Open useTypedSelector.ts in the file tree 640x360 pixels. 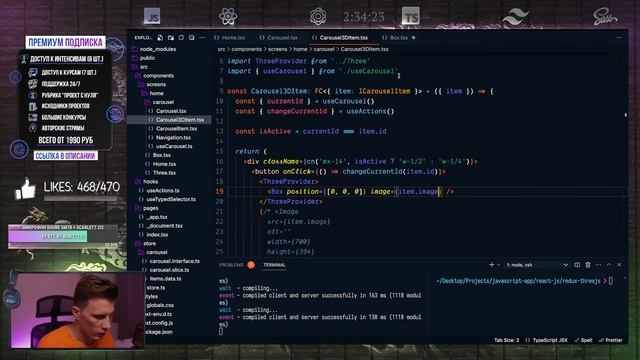[x=171, y=199]
